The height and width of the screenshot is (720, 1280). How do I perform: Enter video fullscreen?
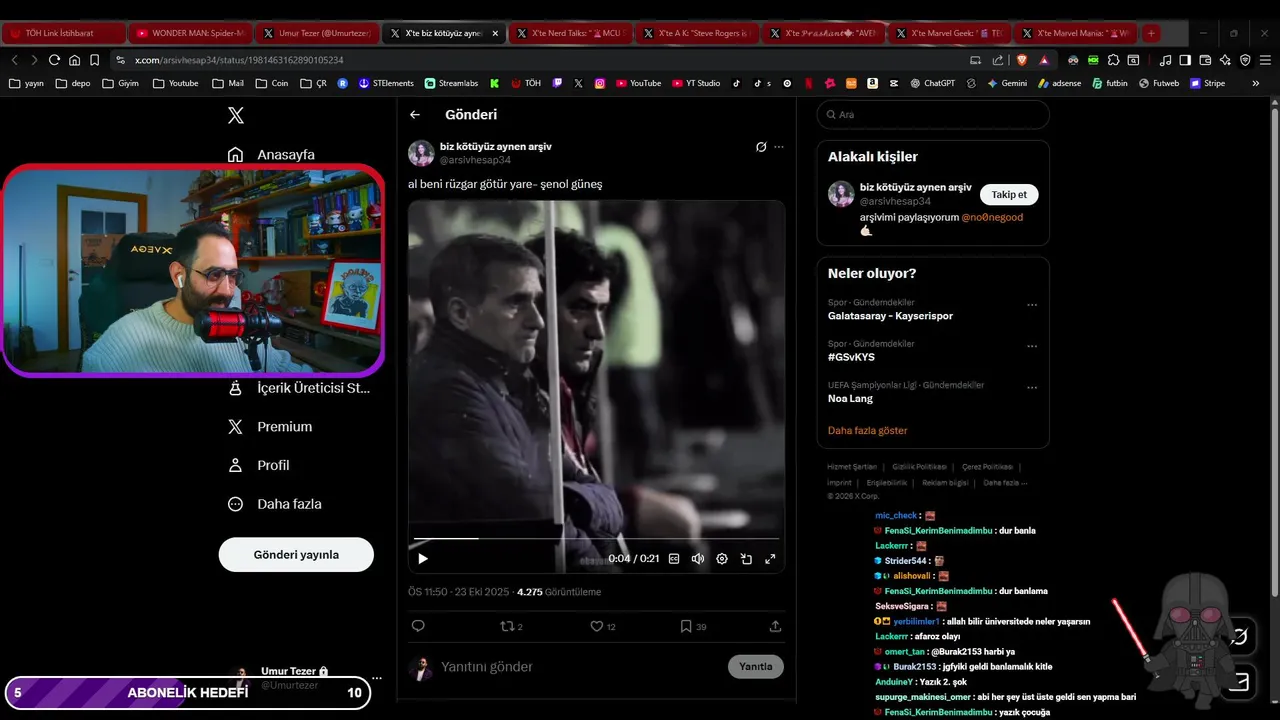coord(770,559)
